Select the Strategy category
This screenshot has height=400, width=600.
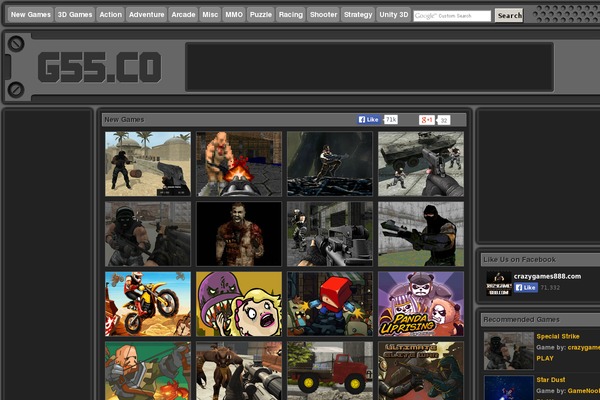(x=358, y=15)
